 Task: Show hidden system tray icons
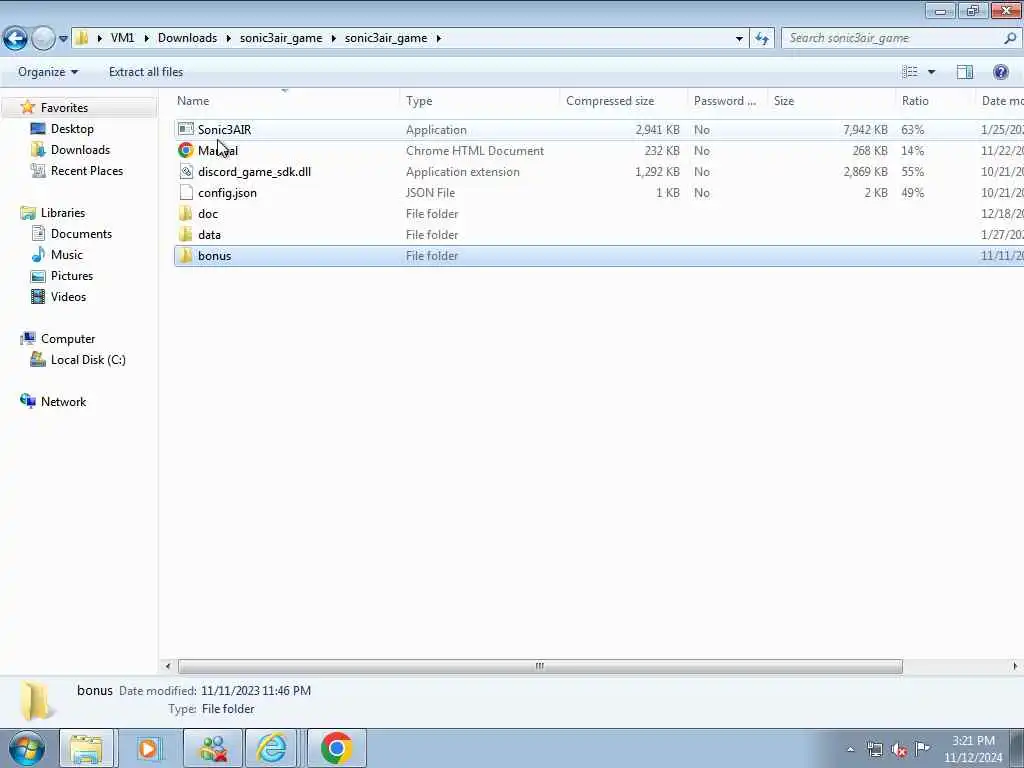[850, 750]
